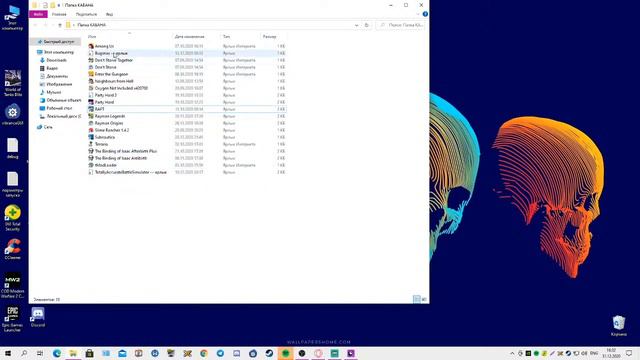
Task: Switch to details view layout button
Action: pos(417,299)
